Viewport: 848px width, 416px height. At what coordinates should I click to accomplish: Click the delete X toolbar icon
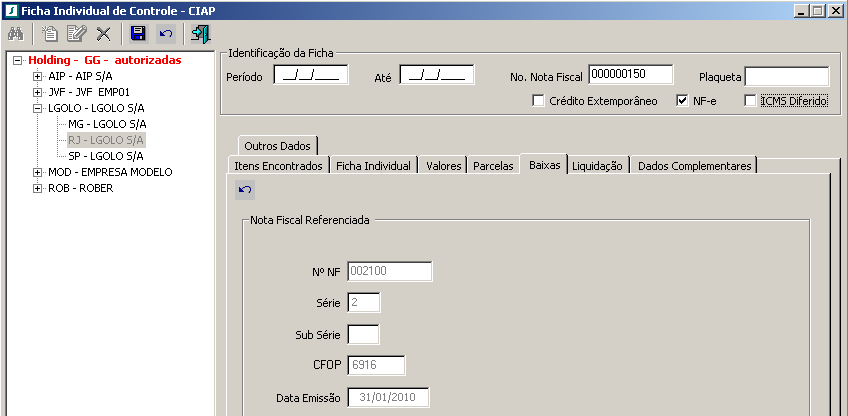click(103, 34)
